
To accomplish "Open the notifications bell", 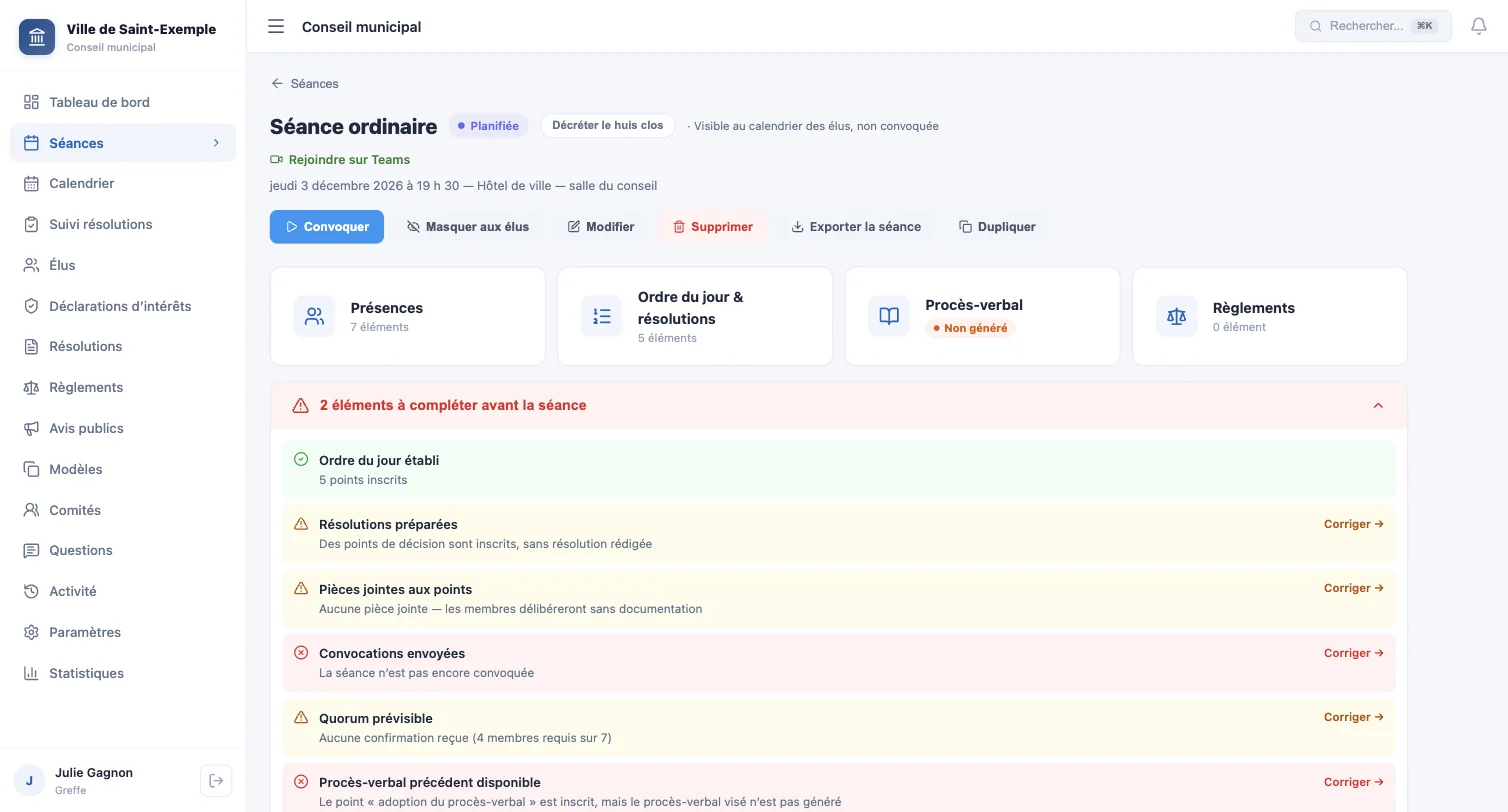I will [x=1478, y=26].
